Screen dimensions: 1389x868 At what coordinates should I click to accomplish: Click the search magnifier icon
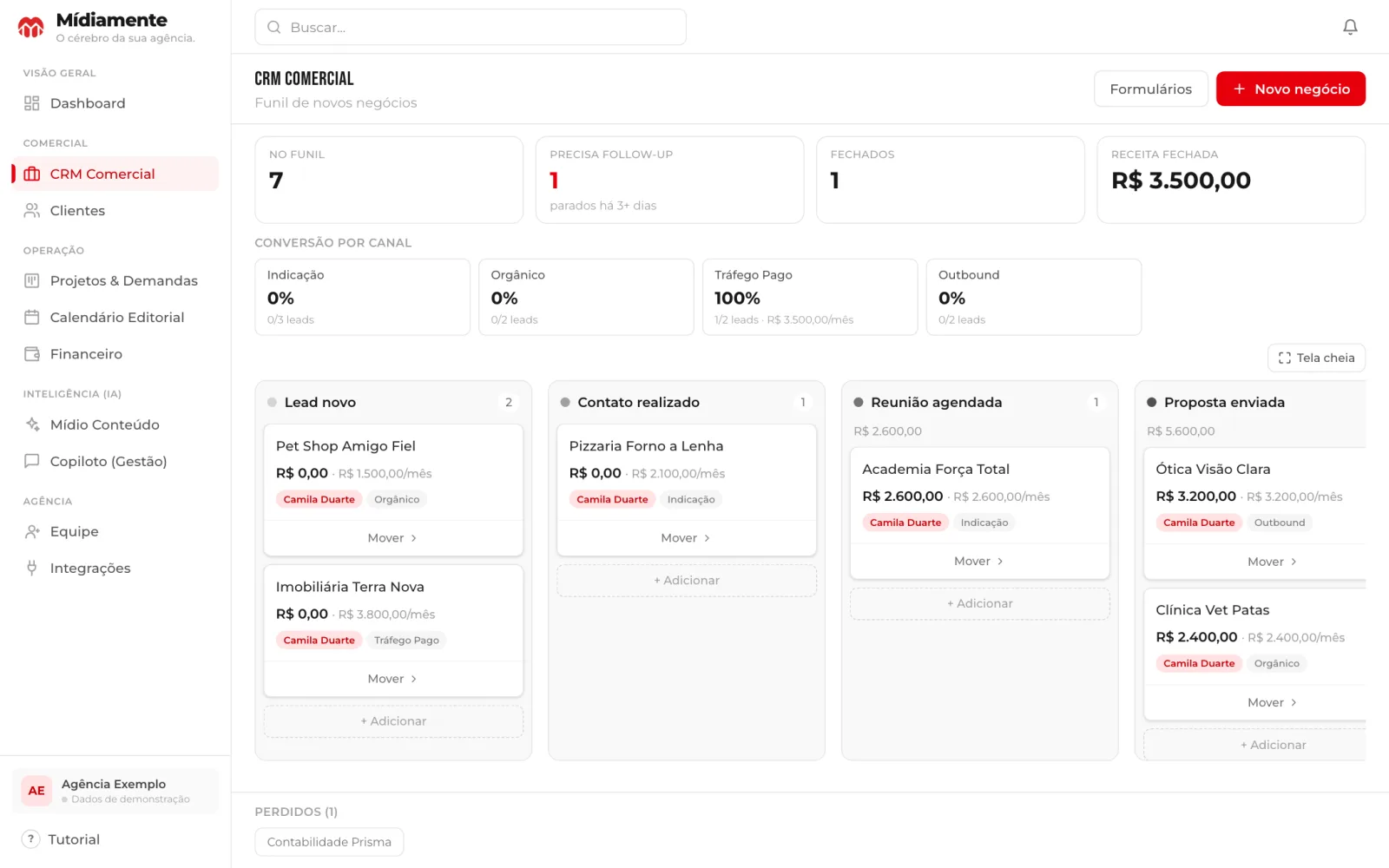[273, 27]
